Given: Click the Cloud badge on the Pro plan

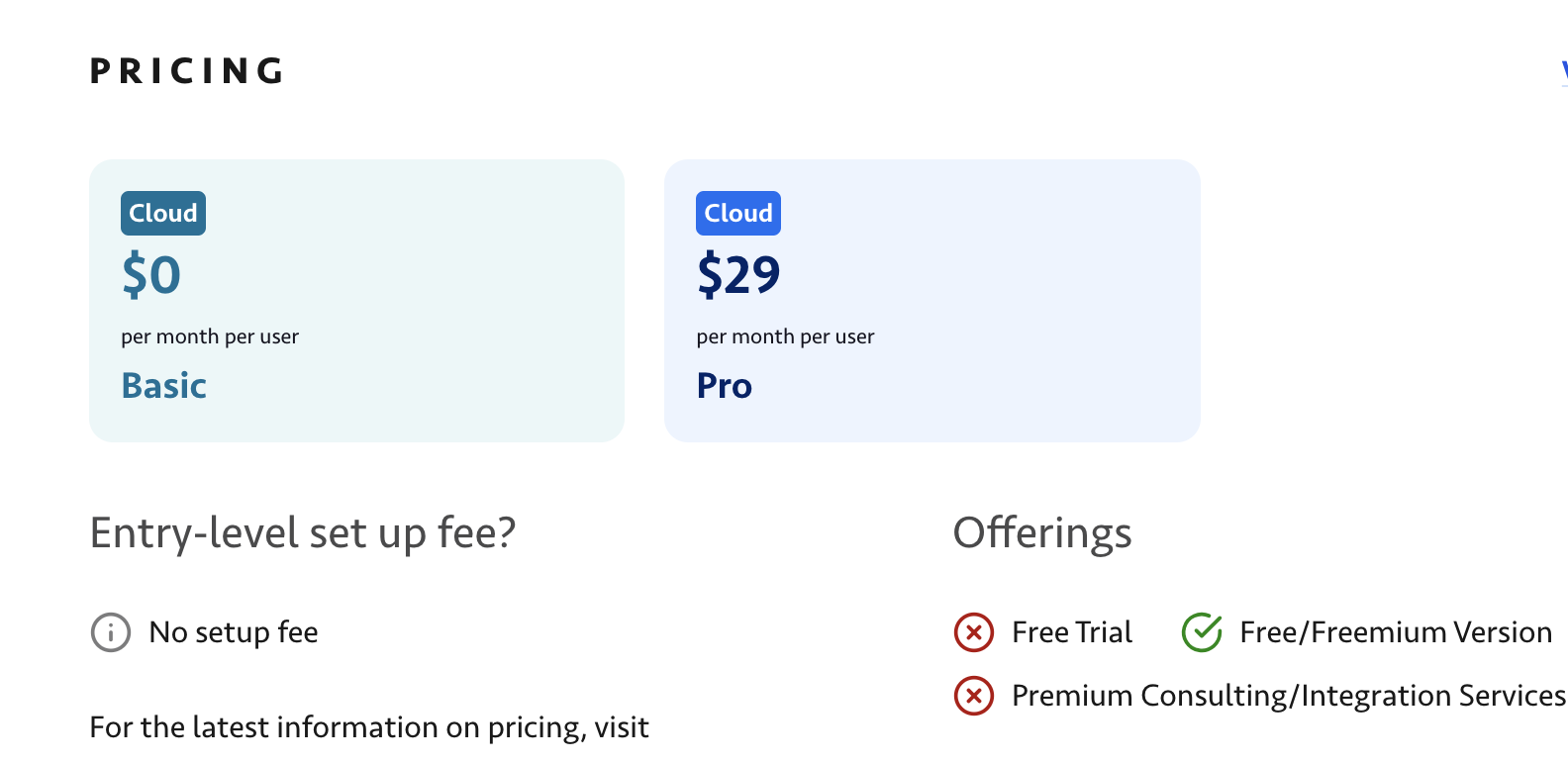Looking at the screenshot, I should [x=738, y=213].
